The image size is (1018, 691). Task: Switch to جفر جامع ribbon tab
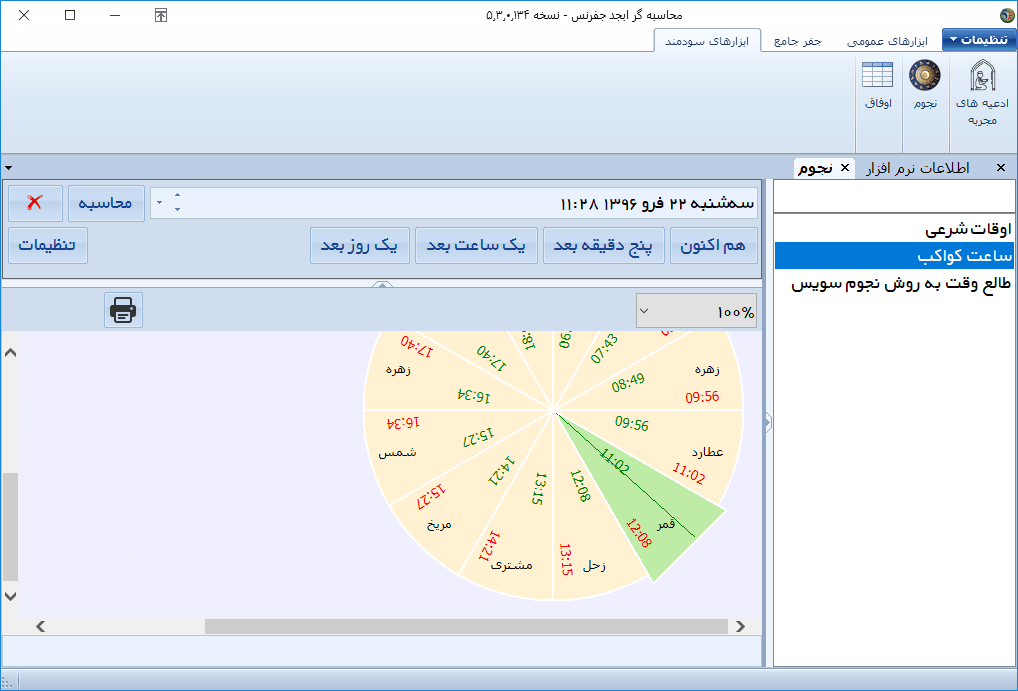click(x=797, y=41)
